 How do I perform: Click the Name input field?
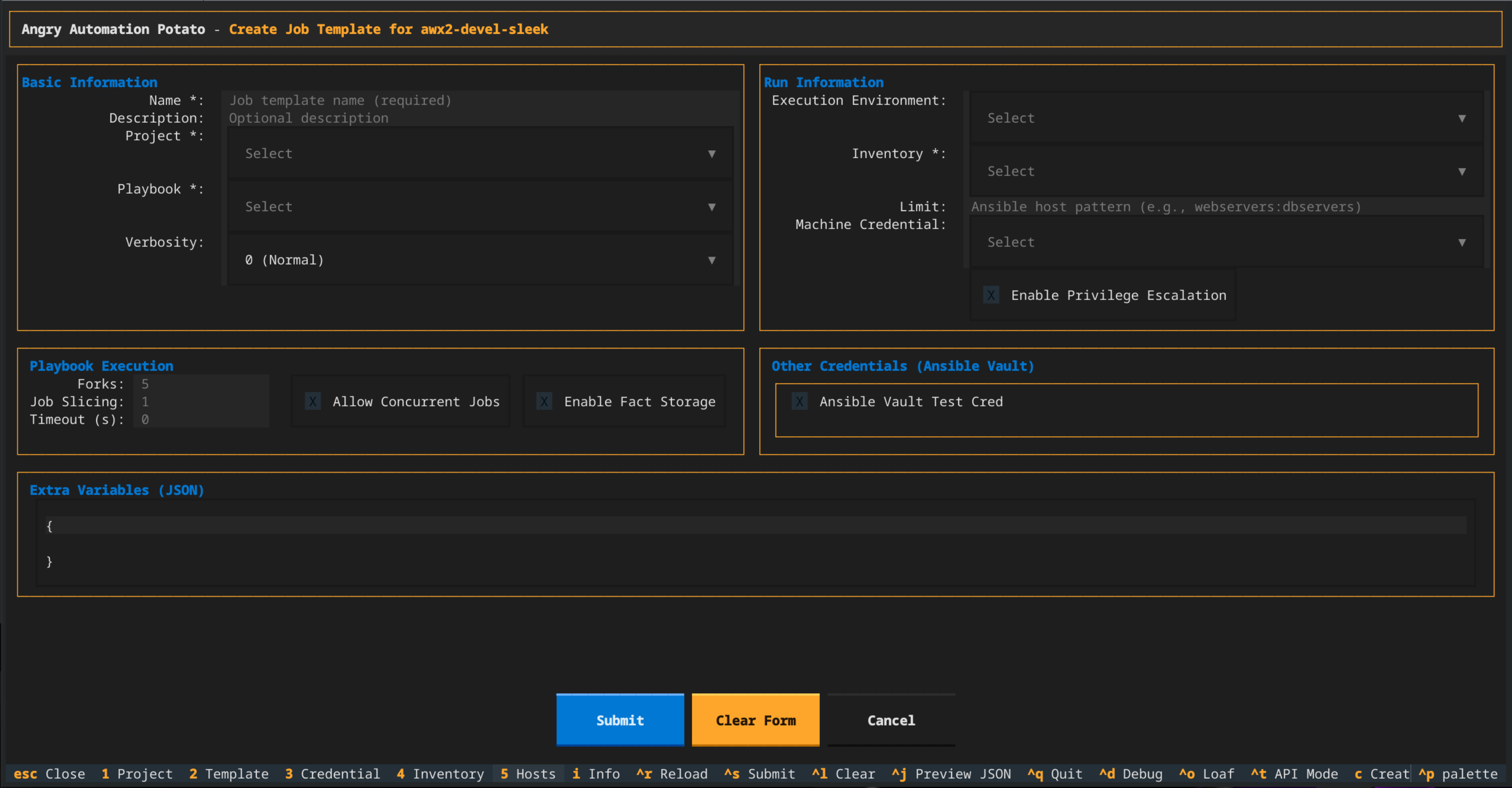[480, 100]
